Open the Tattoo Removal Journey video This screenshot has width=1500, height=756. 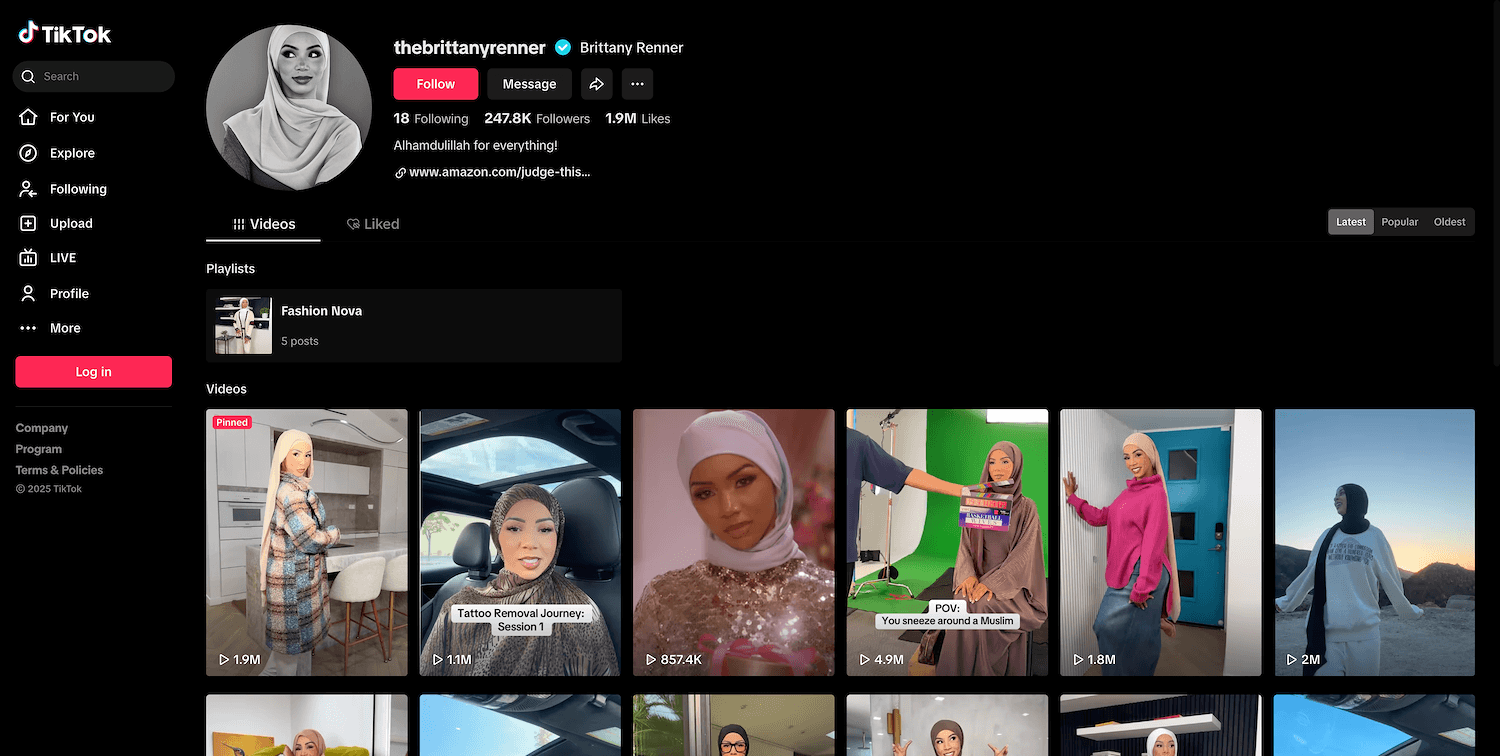[x=520, y=542]
